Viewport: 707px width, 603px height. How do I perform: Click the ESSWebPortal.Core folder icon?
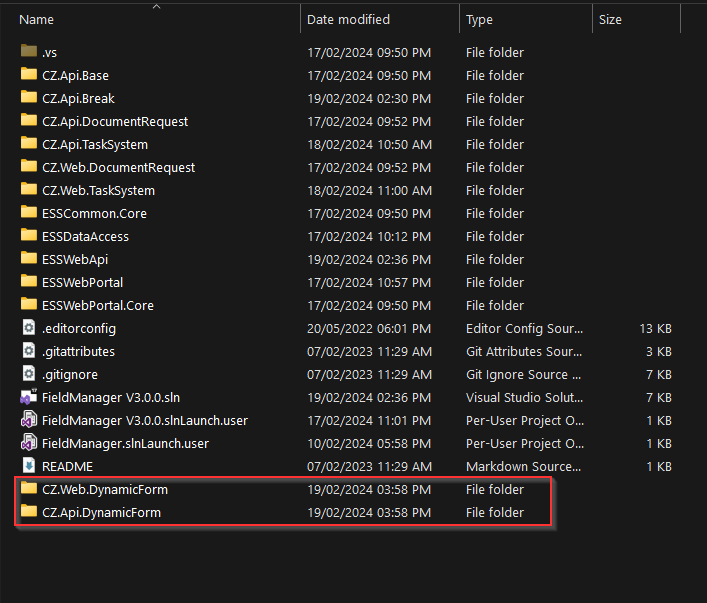click(x=29, y=304)
